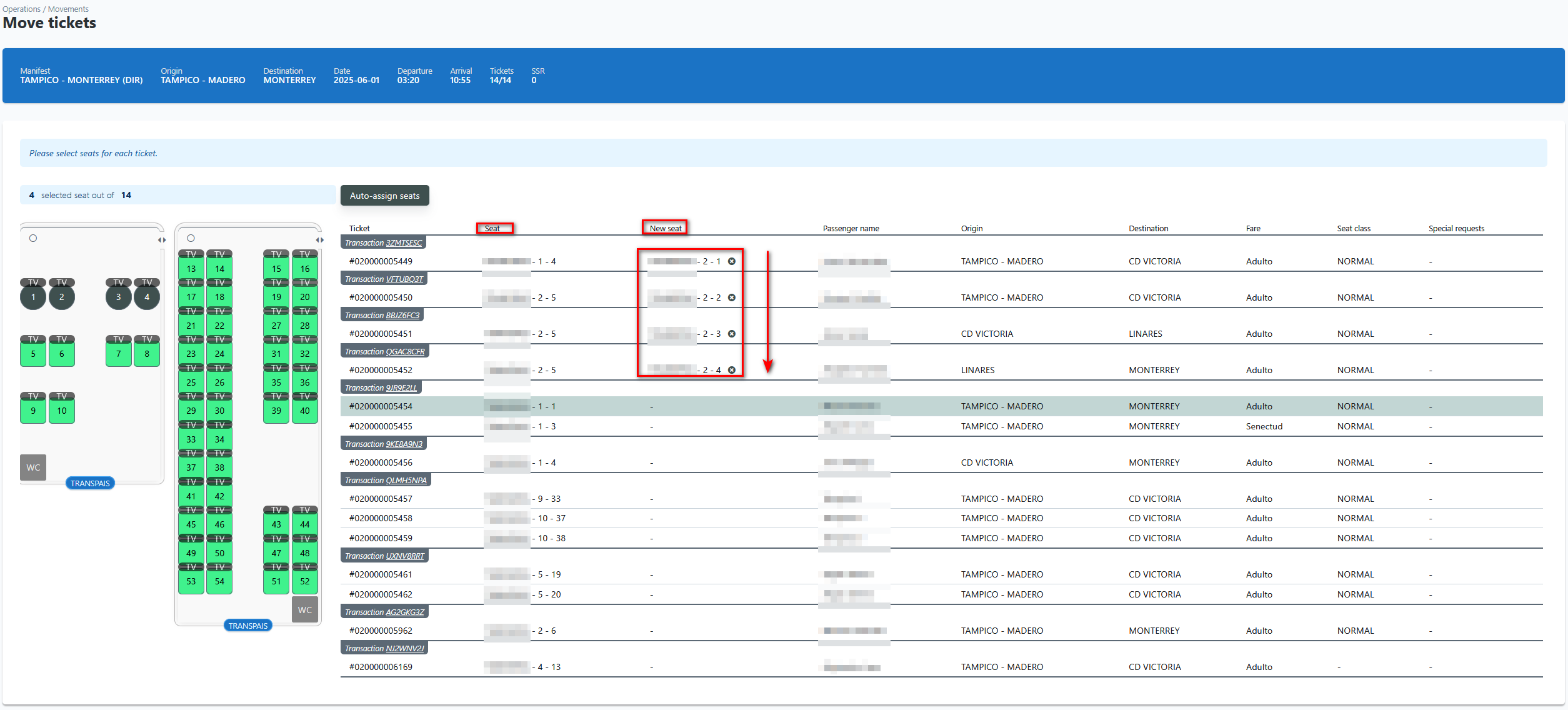
Task: Remove new seat 2 - 3 assignment
Action: click(x=731, y=334)
